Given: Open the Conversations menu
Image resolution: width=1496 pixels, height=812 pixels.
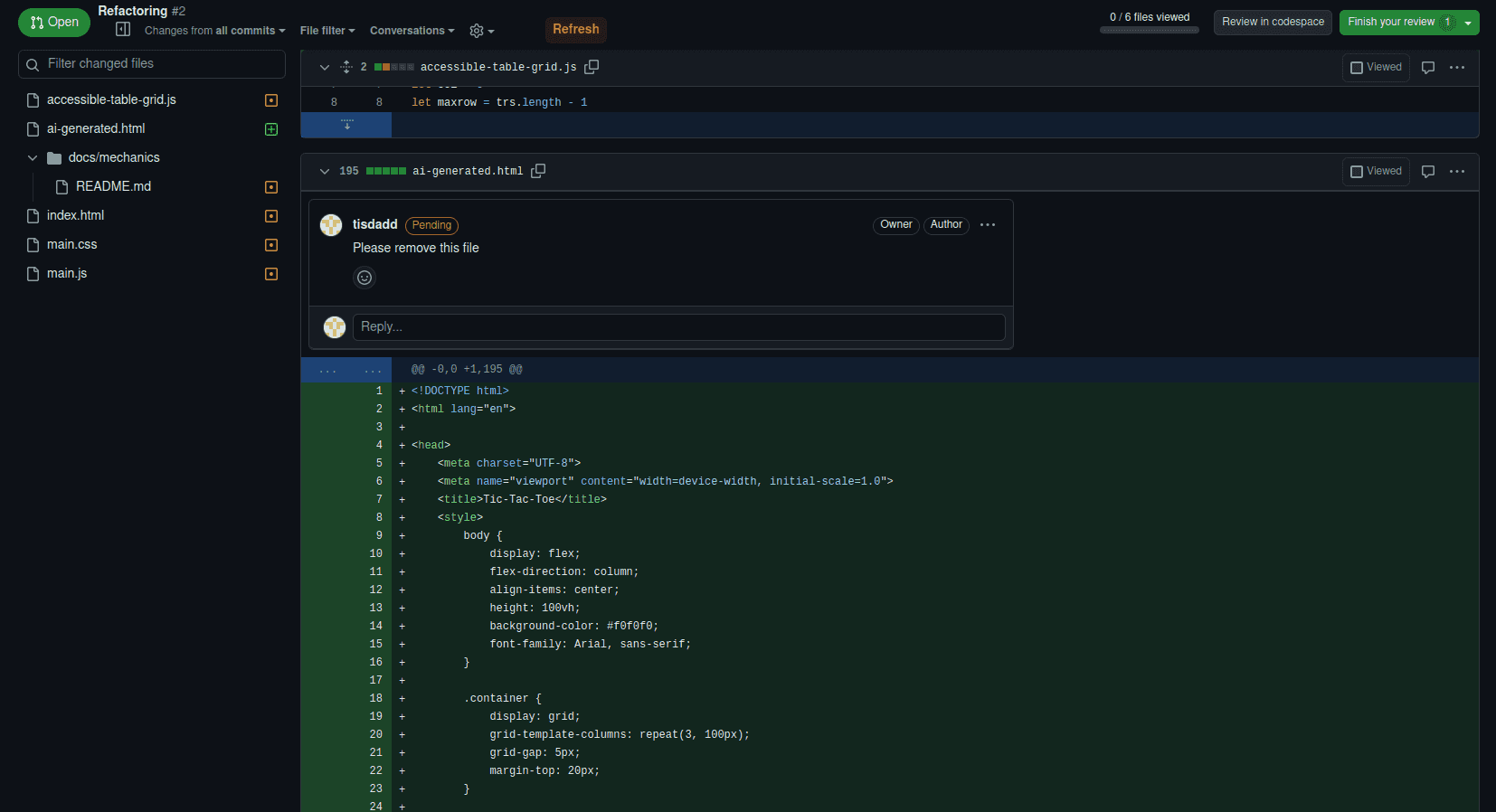Looking at the screenshot, I should [412, 31].
